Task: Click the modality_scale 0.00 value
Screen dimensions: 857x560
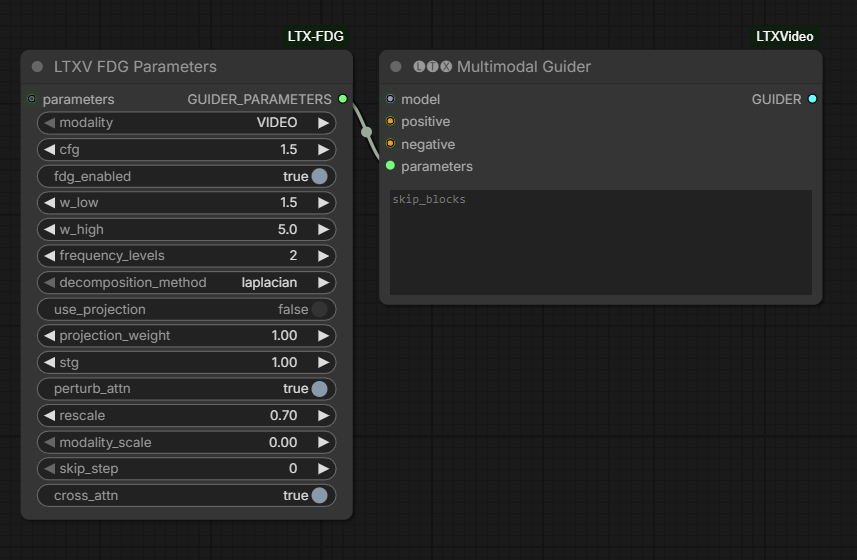Action: (283, 442)
